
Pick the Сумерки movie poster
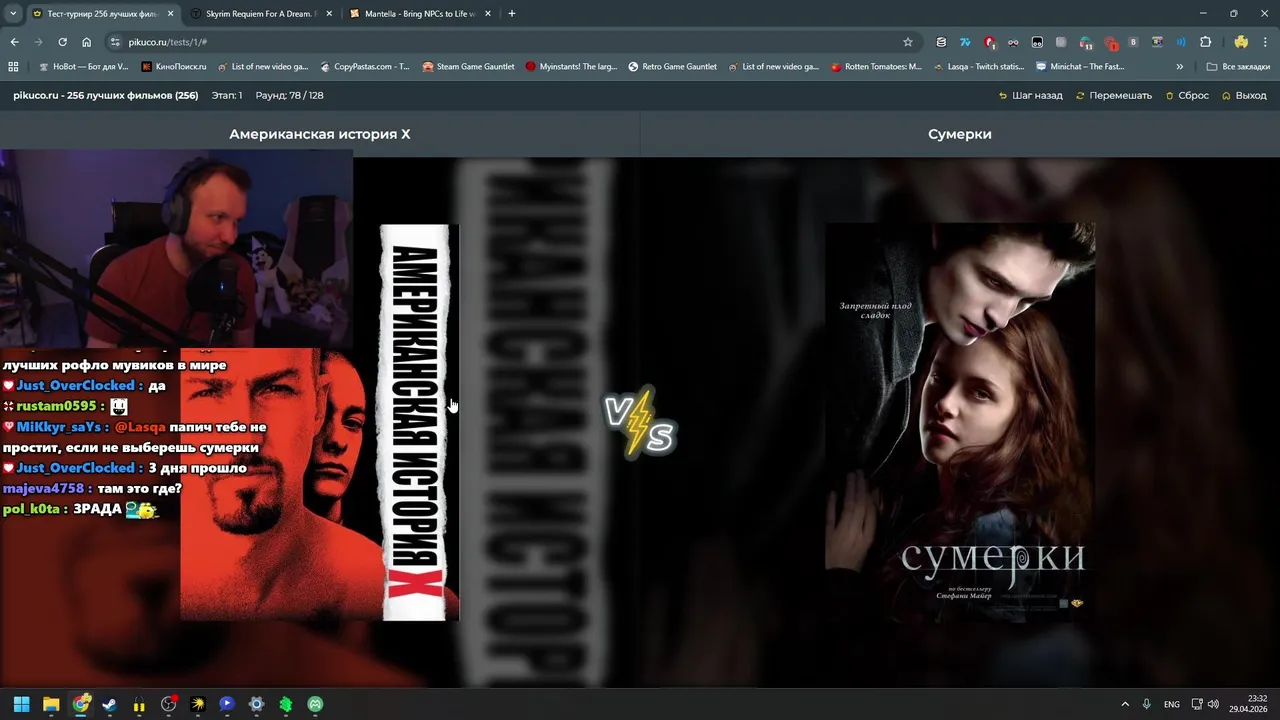[960, 421]
